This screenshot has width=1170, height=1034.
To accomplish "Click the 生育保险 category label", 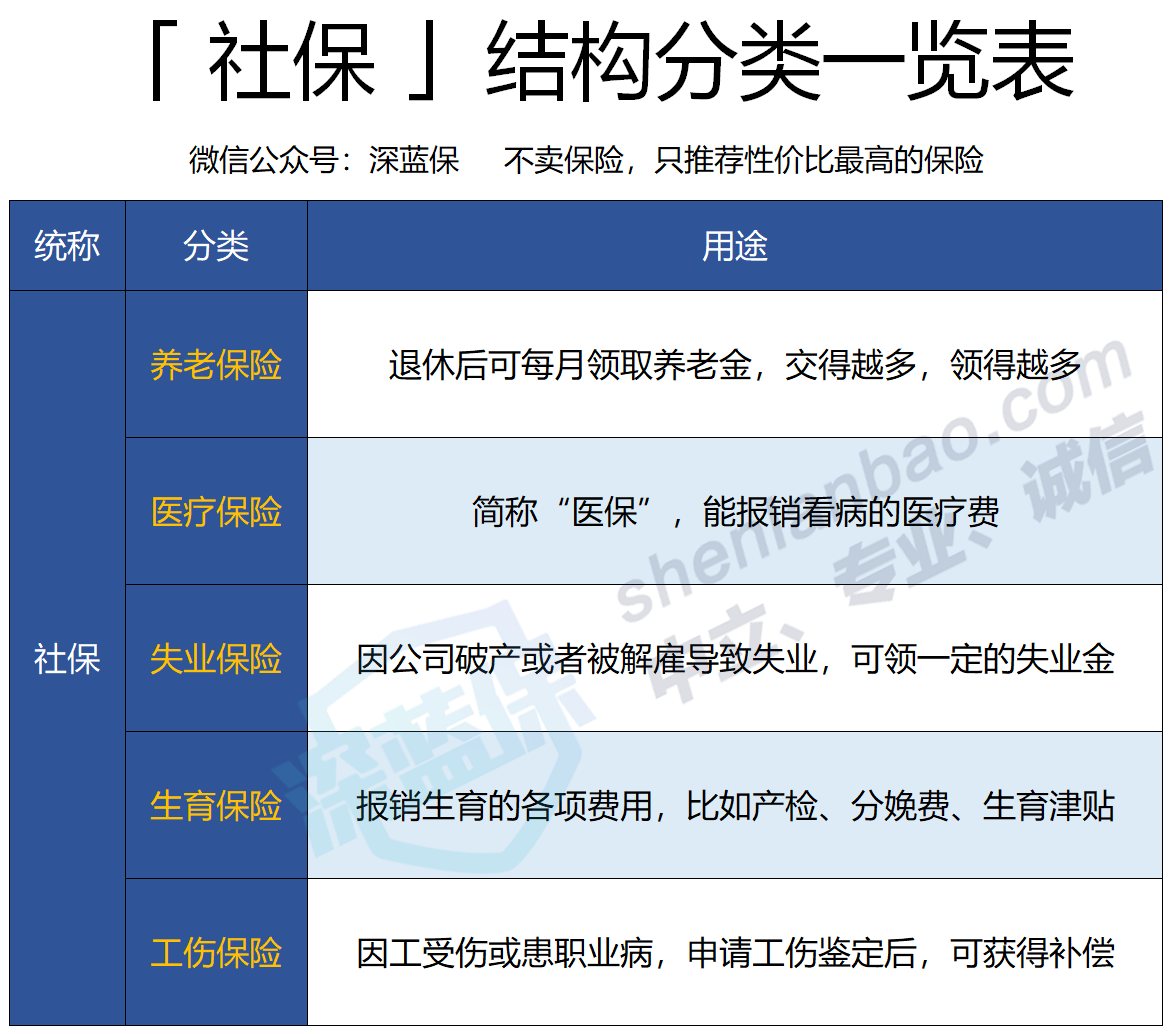I will (x=215, y=807).
